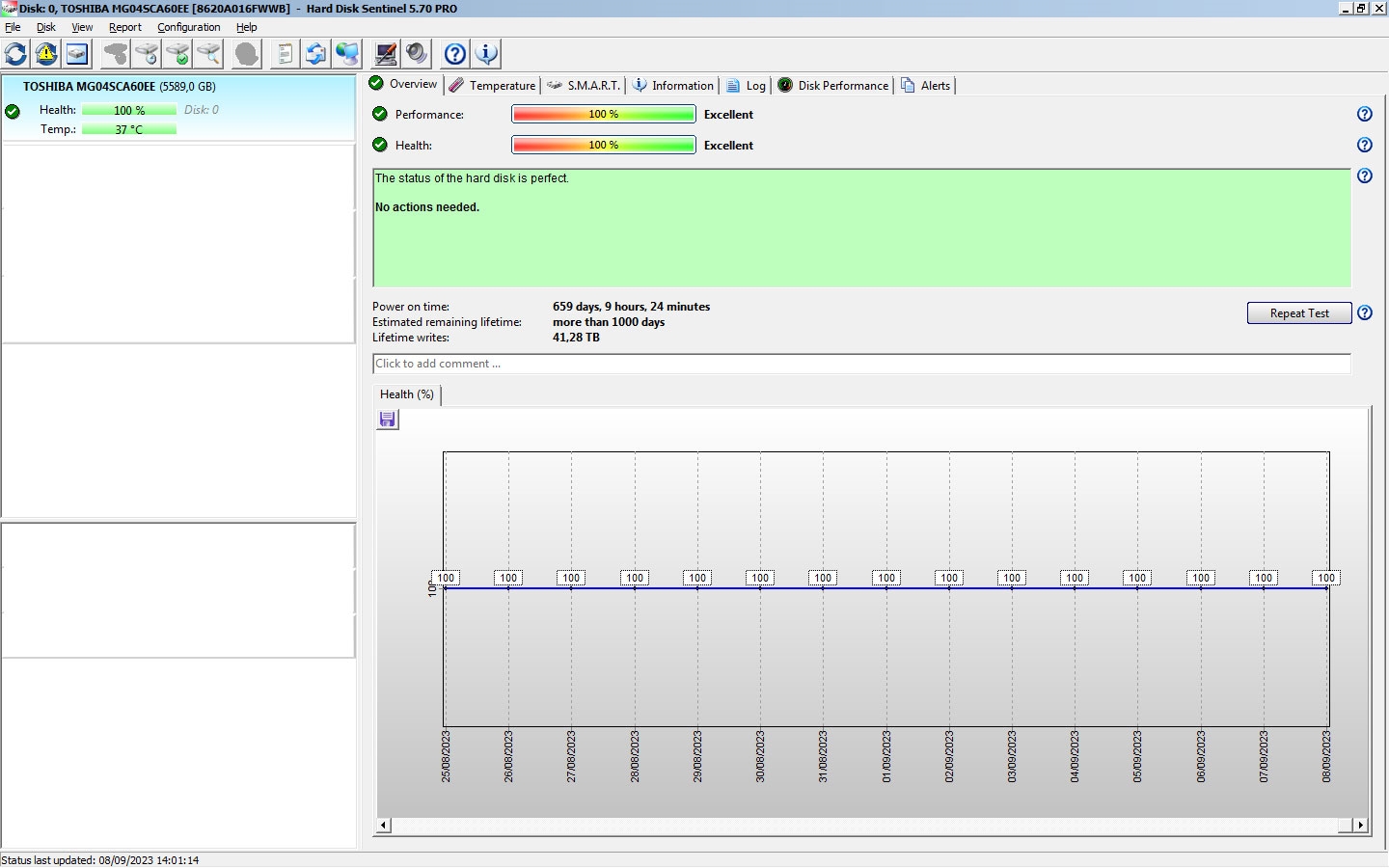Open the configuration monitor with screwdriver icon
Viewport: 1389px width, 868px height.
point(386,54)
